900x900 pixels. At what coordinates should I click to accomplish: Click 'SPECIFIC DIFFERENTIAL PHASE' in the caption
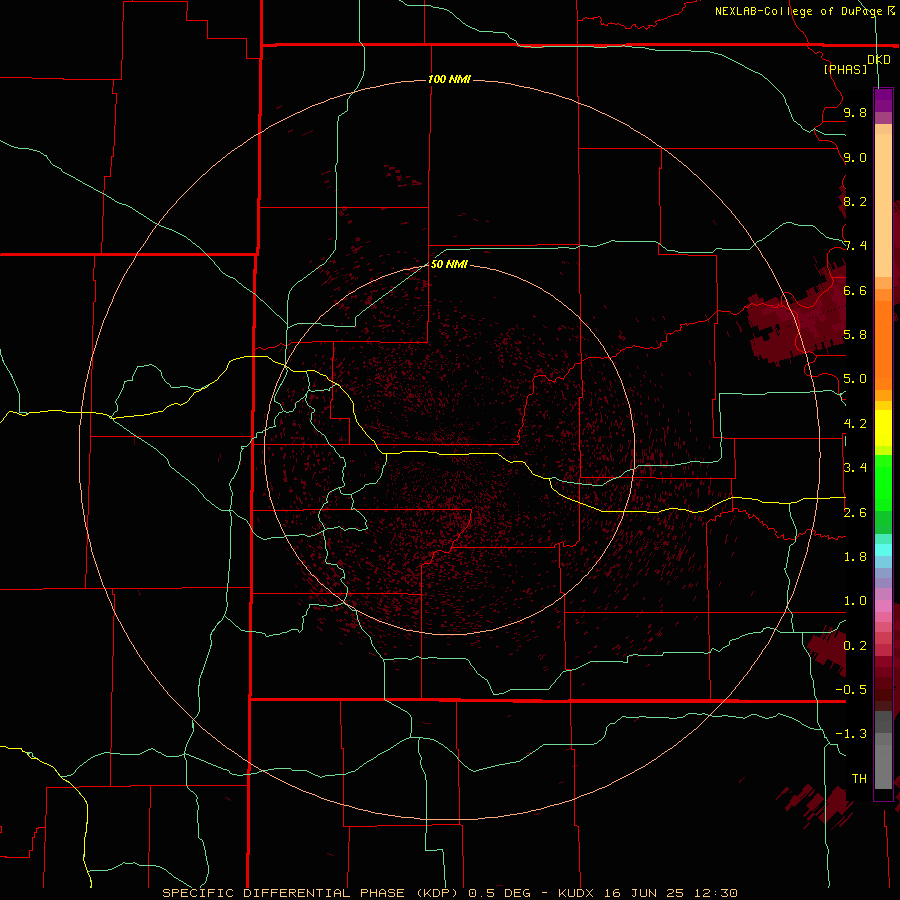[x=283, y=893]
